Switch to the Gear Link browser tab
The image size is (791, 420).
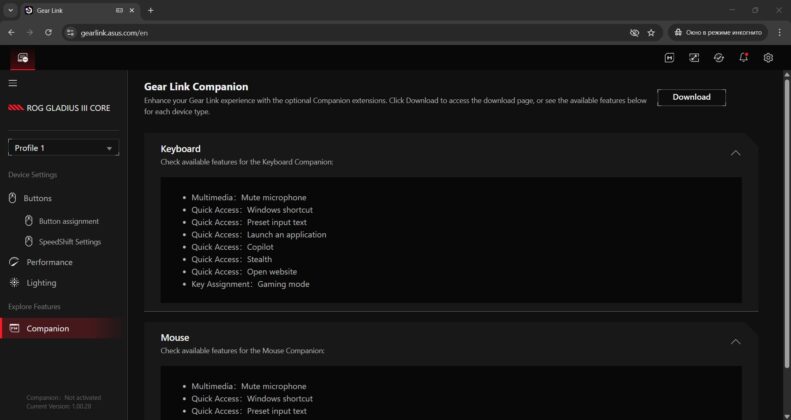80,11
